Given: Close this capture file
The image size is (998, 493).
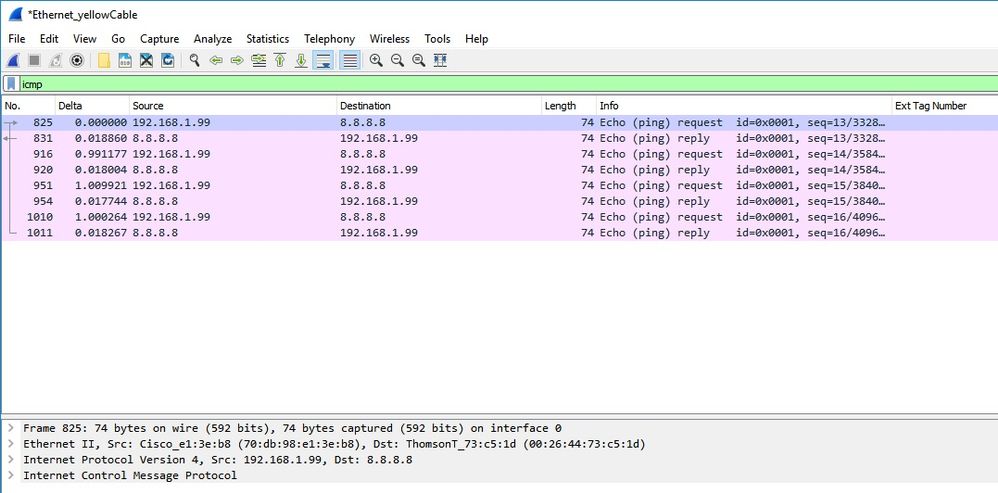Looking at the screenshot, I should pos(146,60).
